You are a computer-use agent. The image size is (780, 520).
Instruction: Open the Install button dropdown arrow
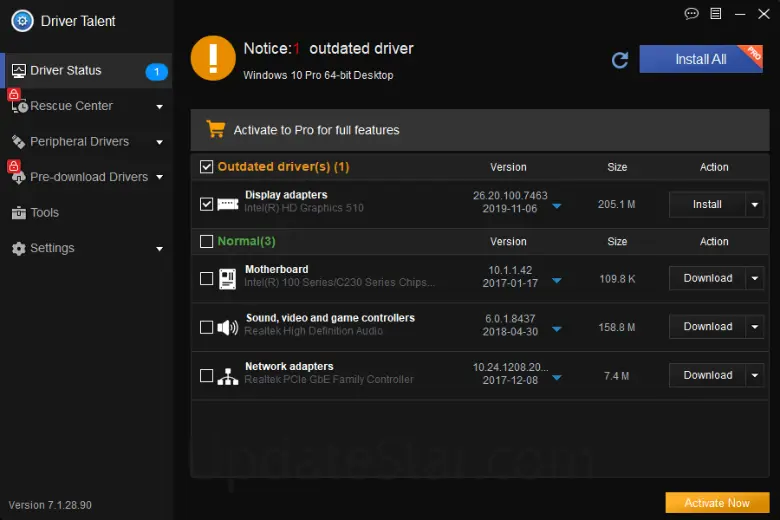pyautogui.click(x=755, y=205)
